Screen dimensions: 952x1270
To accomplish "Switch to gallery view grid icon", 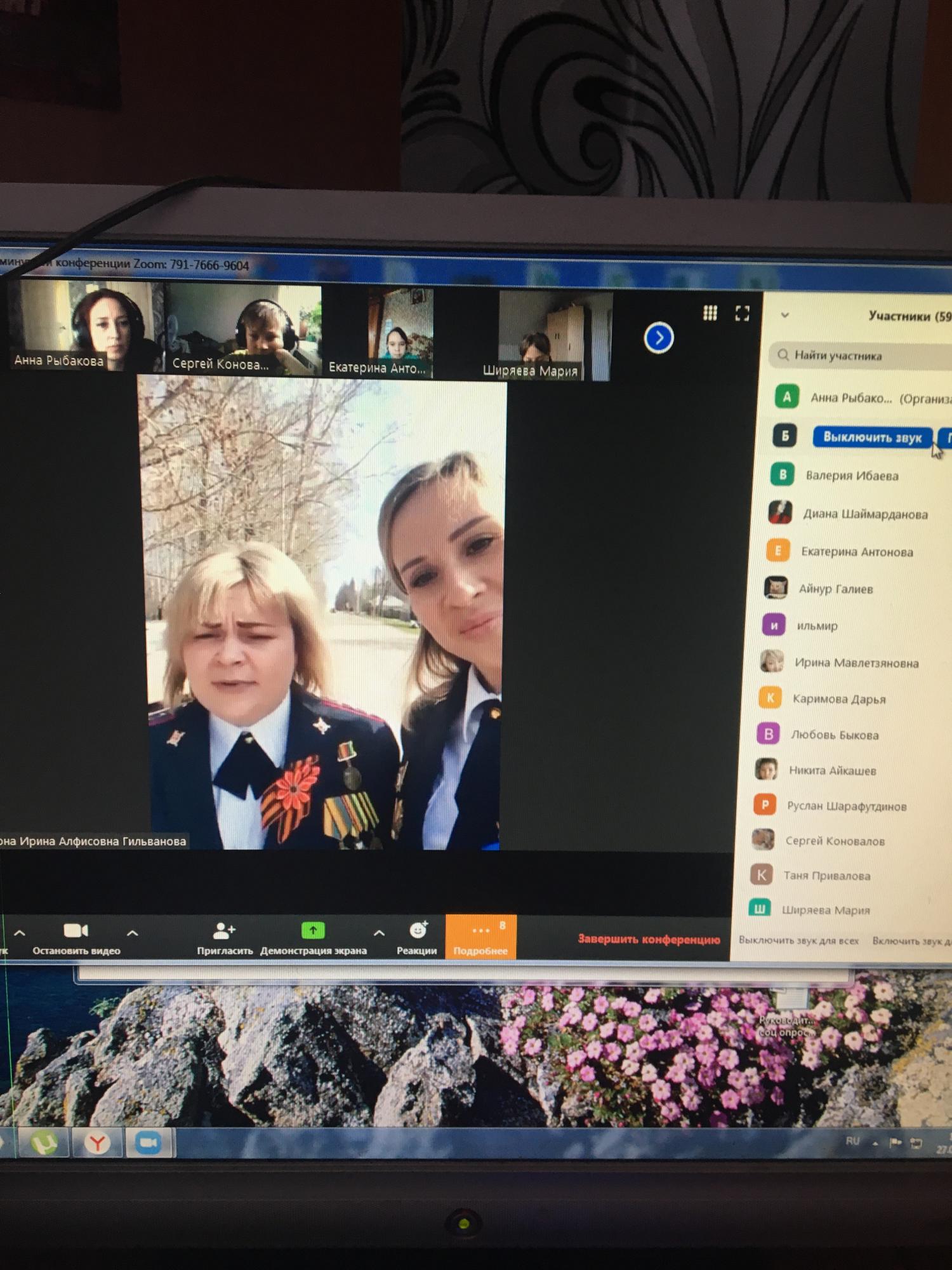I will coord(710,313).
